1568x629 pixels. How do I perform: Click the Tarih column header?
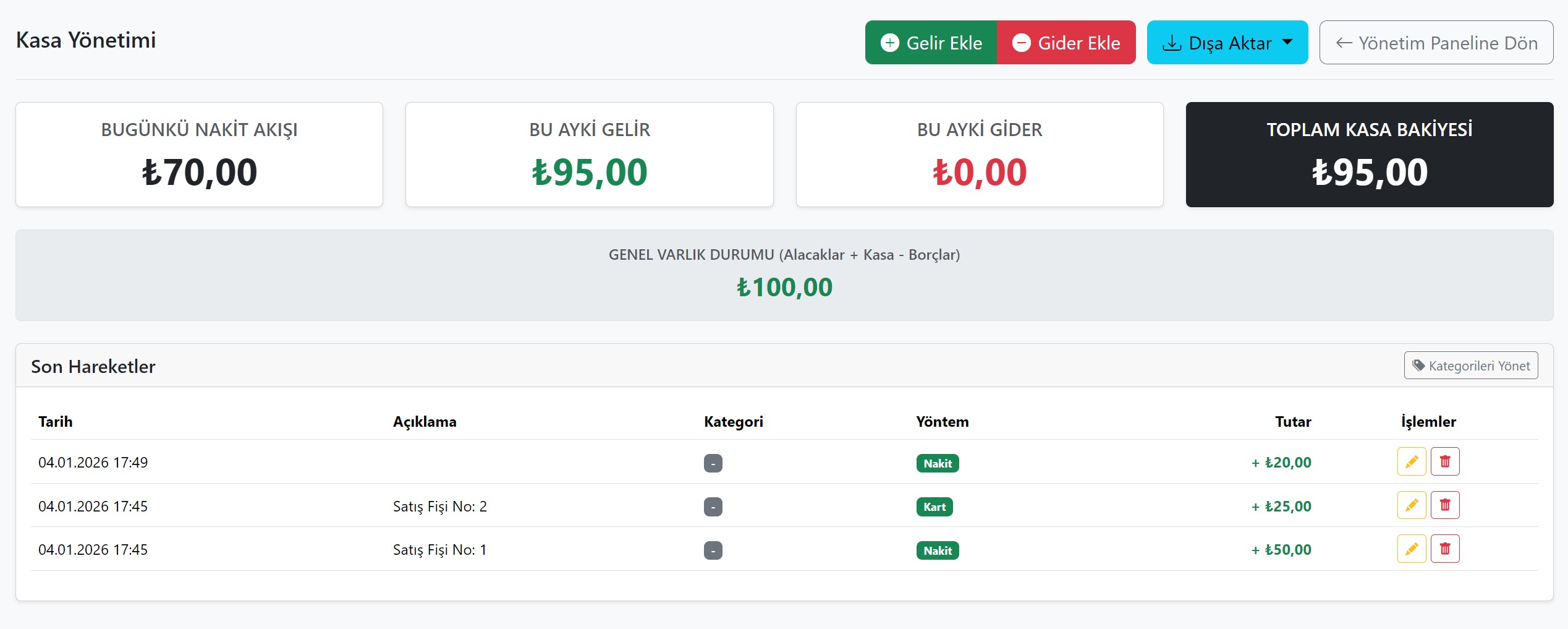[56, 422]
